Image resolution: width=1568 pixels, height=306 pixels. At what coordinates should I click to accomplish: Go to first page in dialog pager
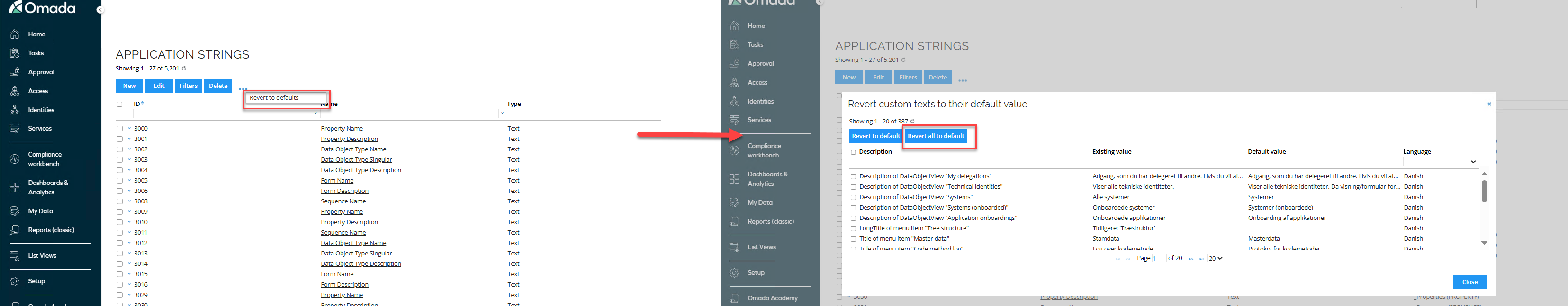[x=1118, y=259]
